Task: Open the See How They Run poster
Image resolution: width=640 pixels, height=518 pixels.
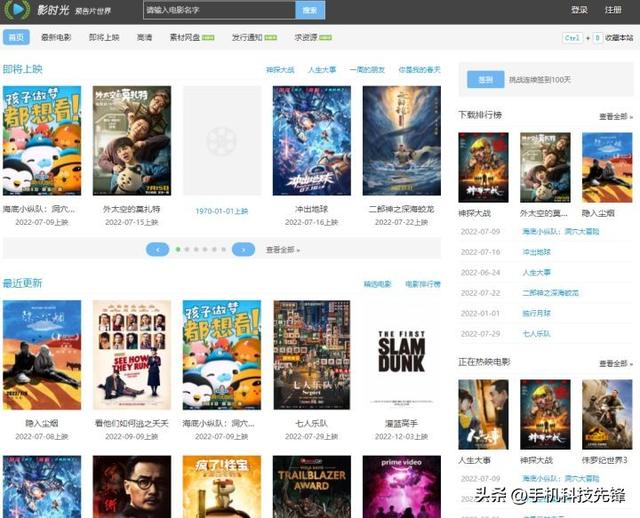Action: pyautogui.click(x=132, y=355)
